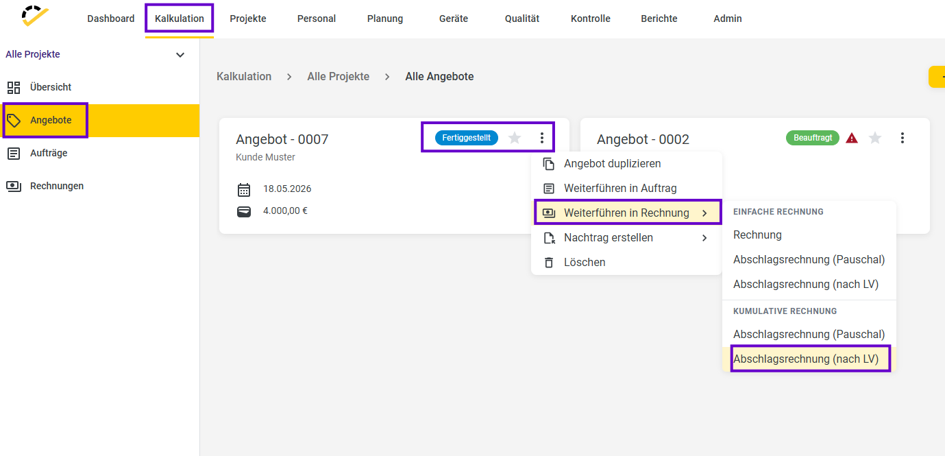
Task: Click red warning triangle on Angebot - 0002
Action: point(852,139)
